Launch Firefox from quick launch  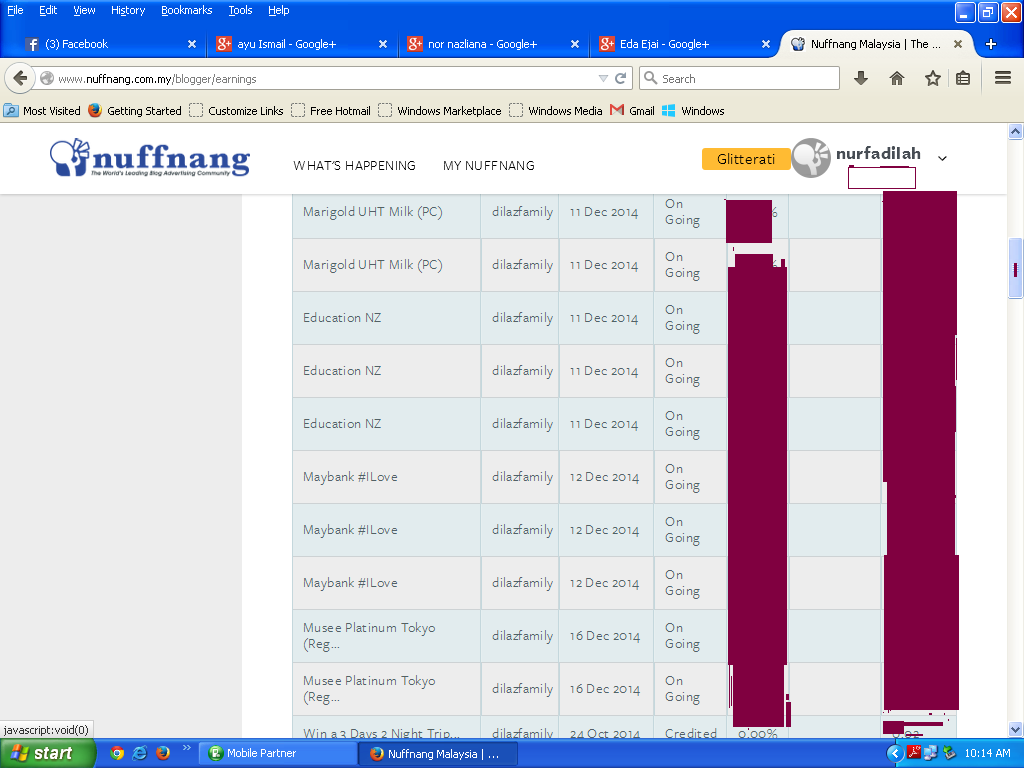163,753
